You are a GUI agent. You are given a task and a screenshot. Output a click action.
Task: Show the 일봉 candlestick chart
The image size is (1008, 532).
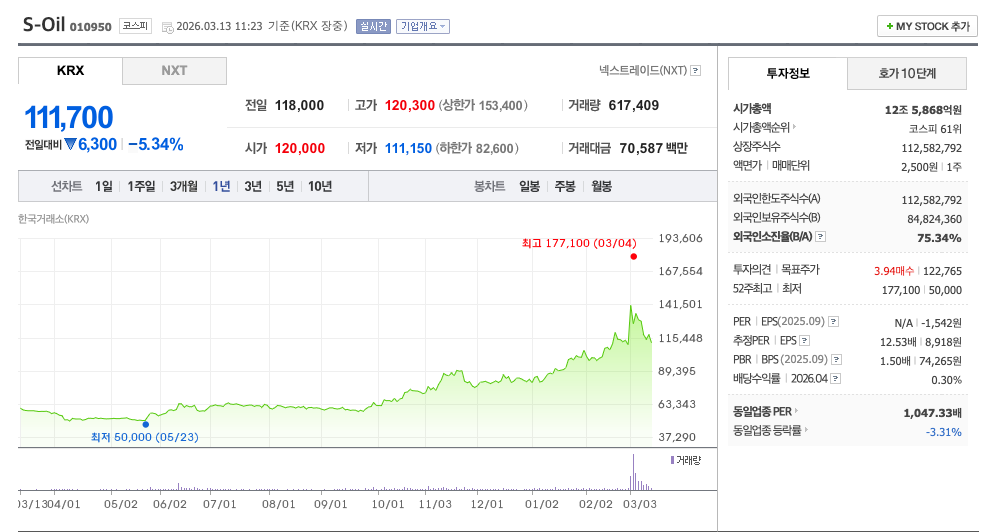coord(530,186)
